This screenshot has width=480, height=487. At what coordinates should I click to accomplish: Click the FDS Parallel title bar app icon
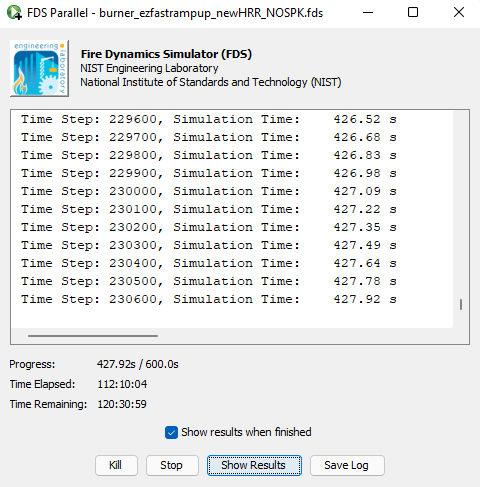point(14,13)
